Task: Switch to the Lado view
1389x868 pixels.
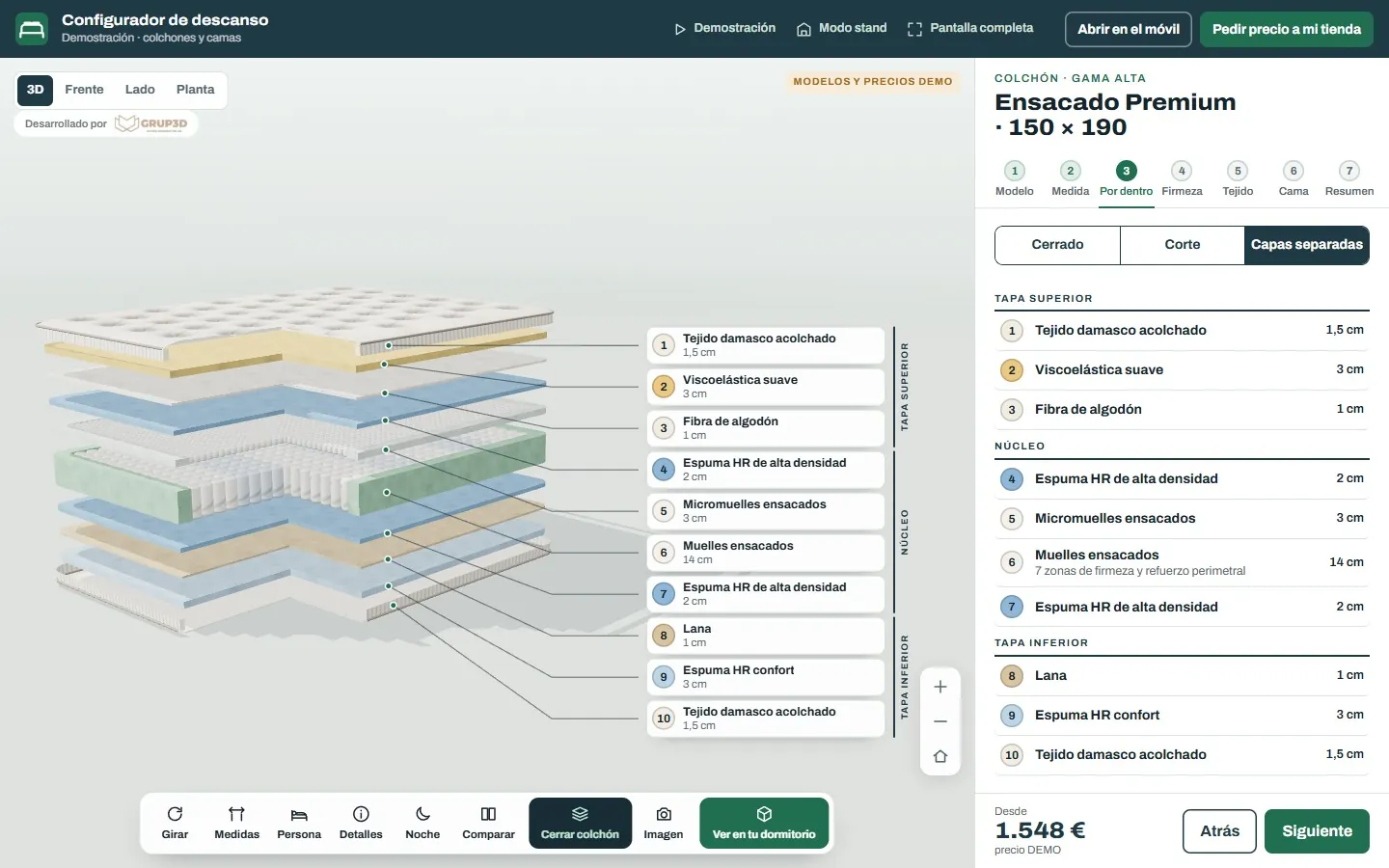Action: (x=140, y=90)
